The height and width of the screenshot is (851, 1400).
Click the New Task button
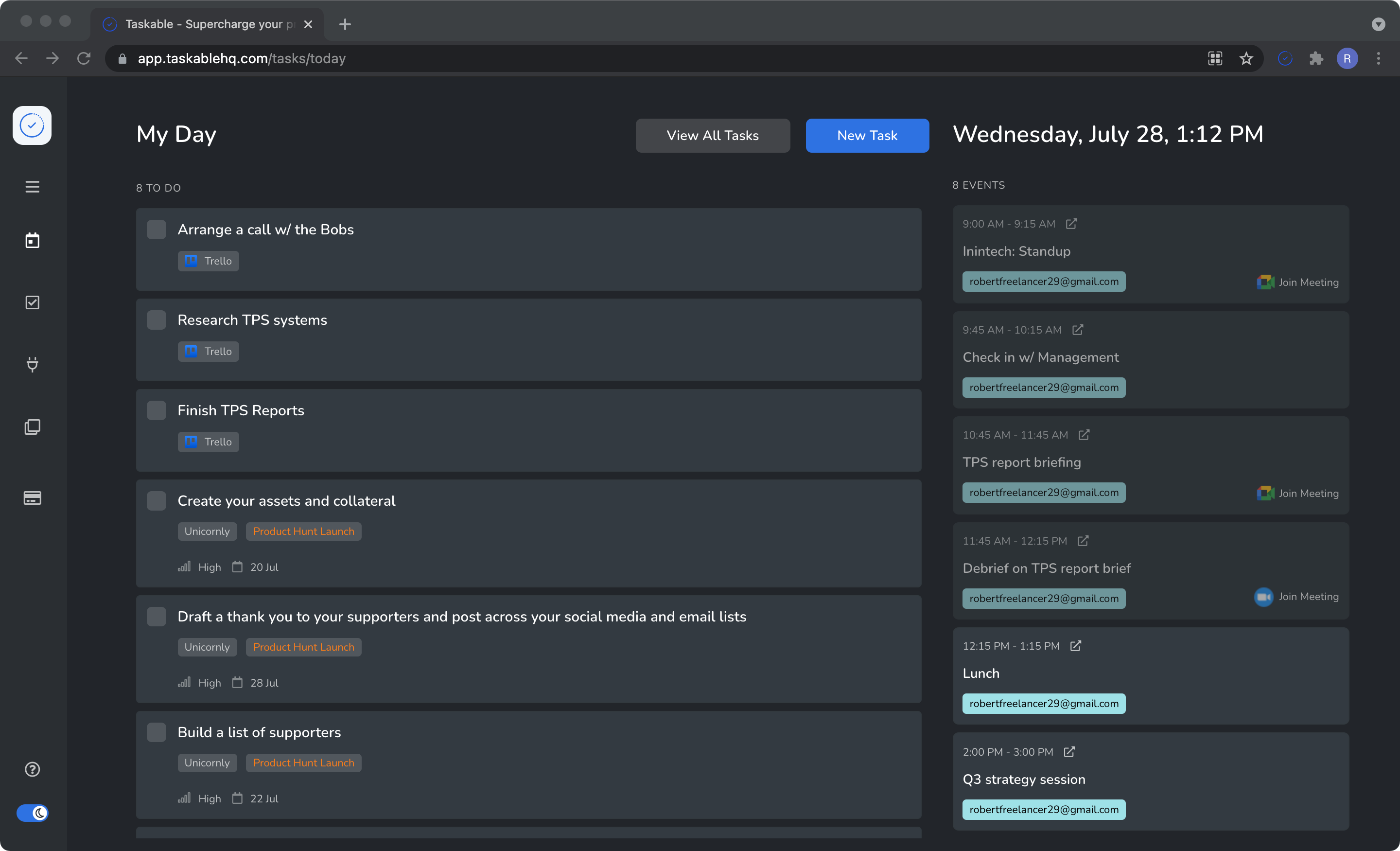click(867, 135)
